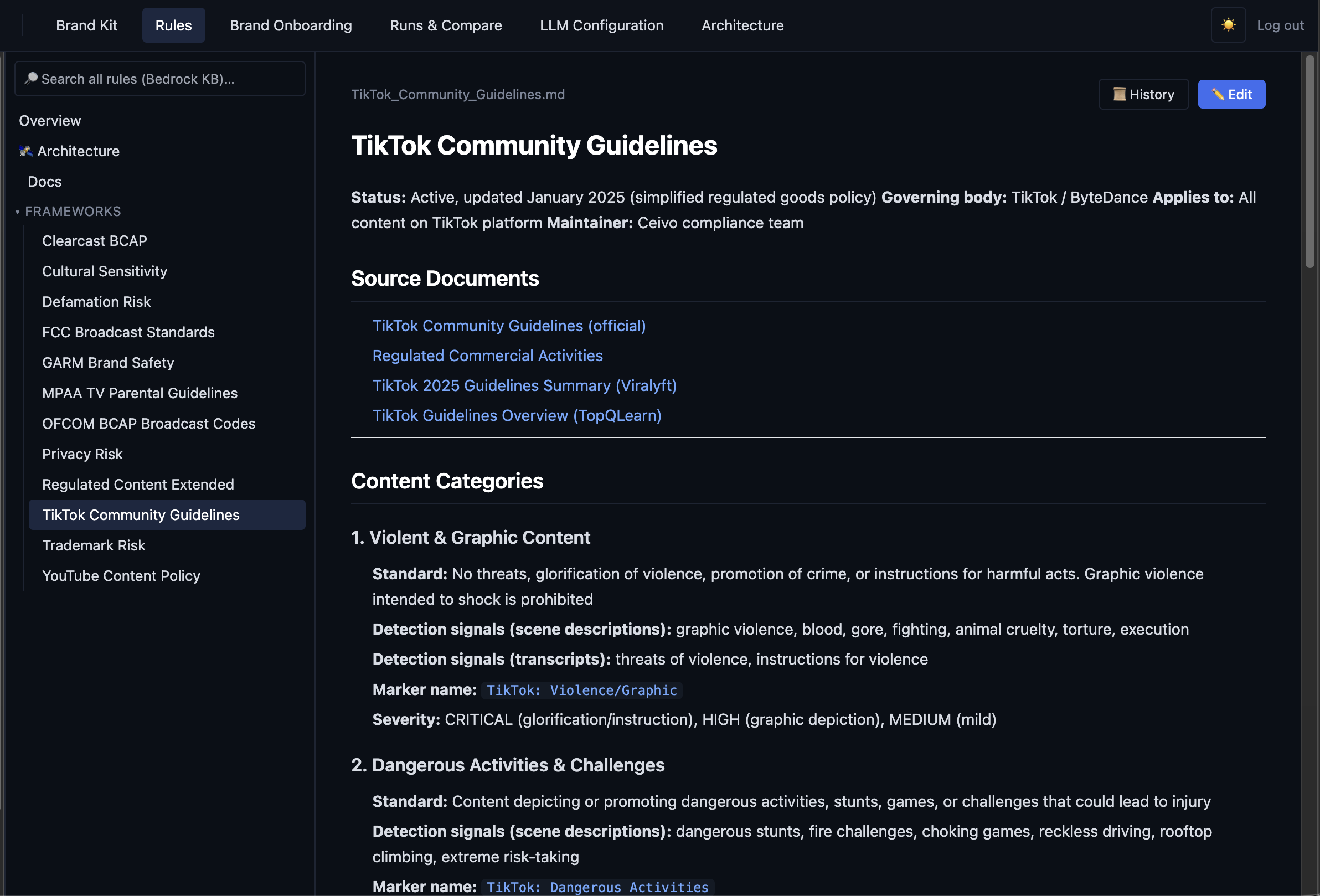Select YouTube Content Policy framework
Viewport: 1320px width, 896px height.
[x=167, y=575]
